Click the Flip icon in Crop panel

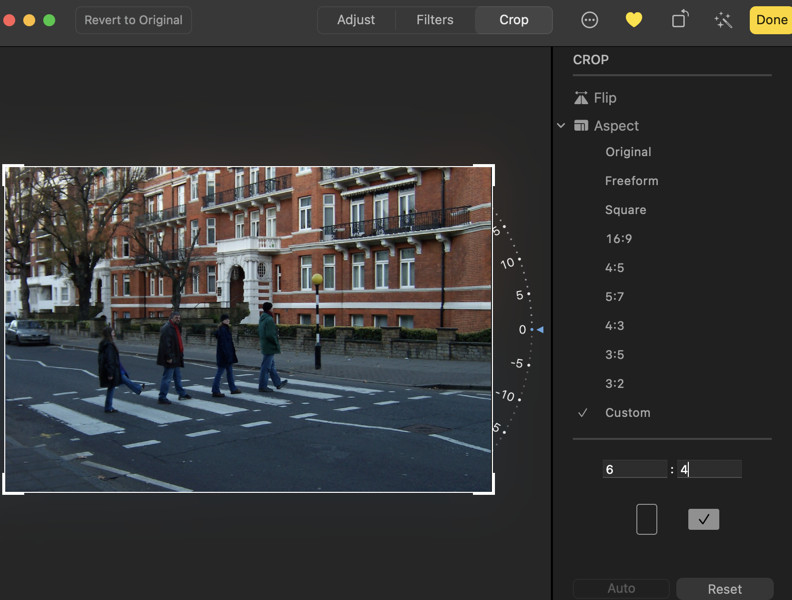click(x=581, y=98)
